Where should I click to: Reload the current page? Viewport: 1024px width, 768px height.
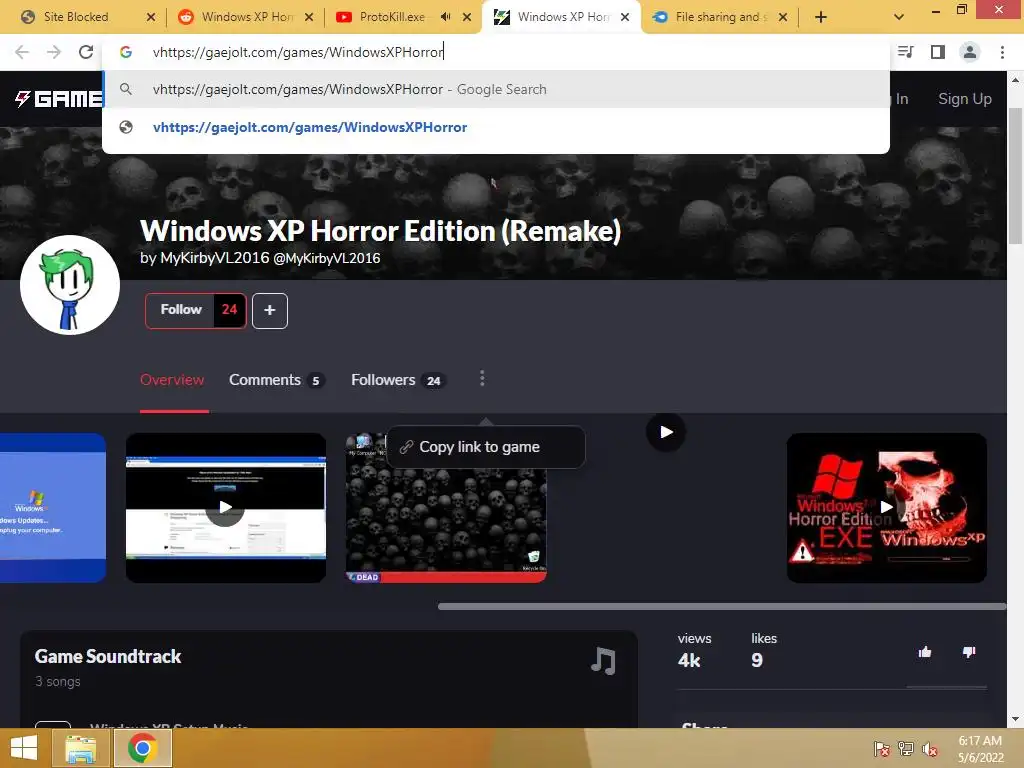tap(86, 52)
